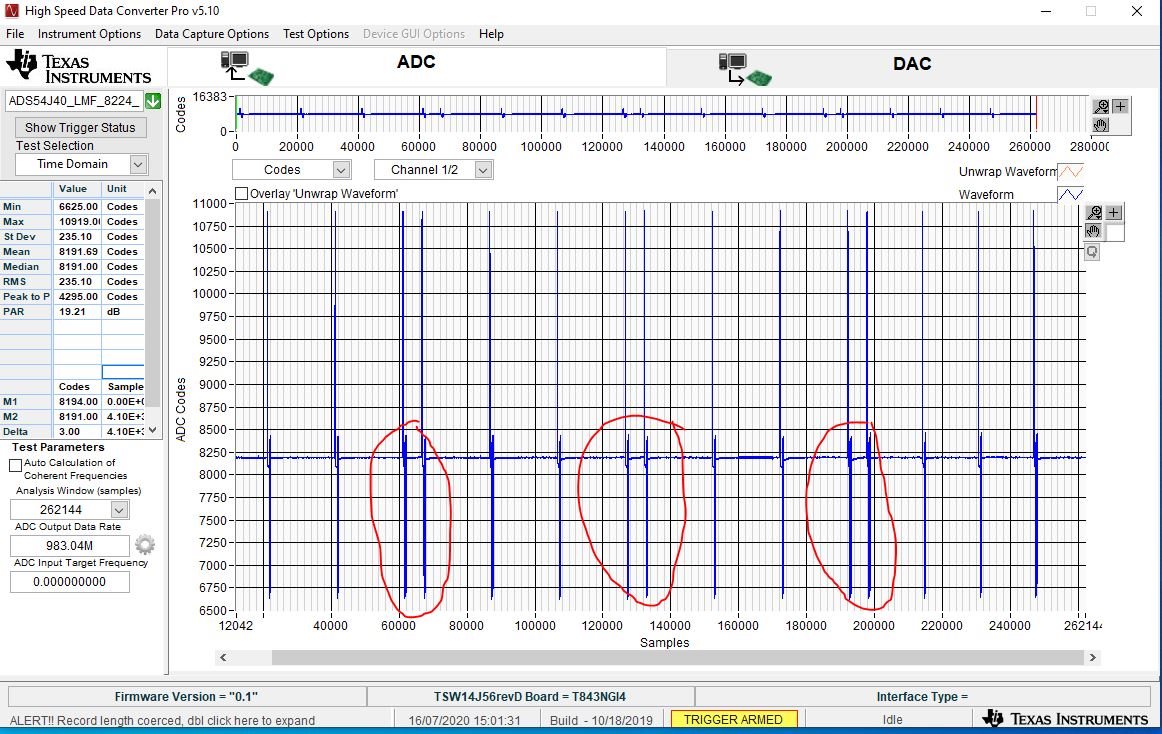Click the Record length coerced alert message
Screen dimensions: 1162x734
pos(162,720)
